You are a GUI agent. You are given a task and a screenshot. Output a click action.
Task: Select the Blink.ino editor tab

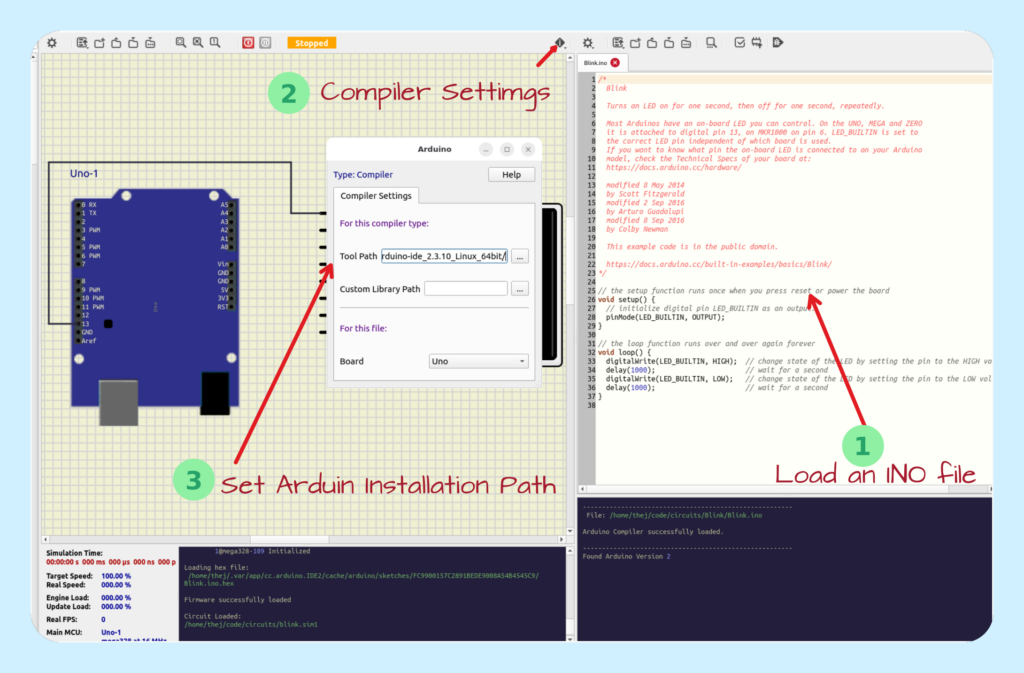(595, 63)
